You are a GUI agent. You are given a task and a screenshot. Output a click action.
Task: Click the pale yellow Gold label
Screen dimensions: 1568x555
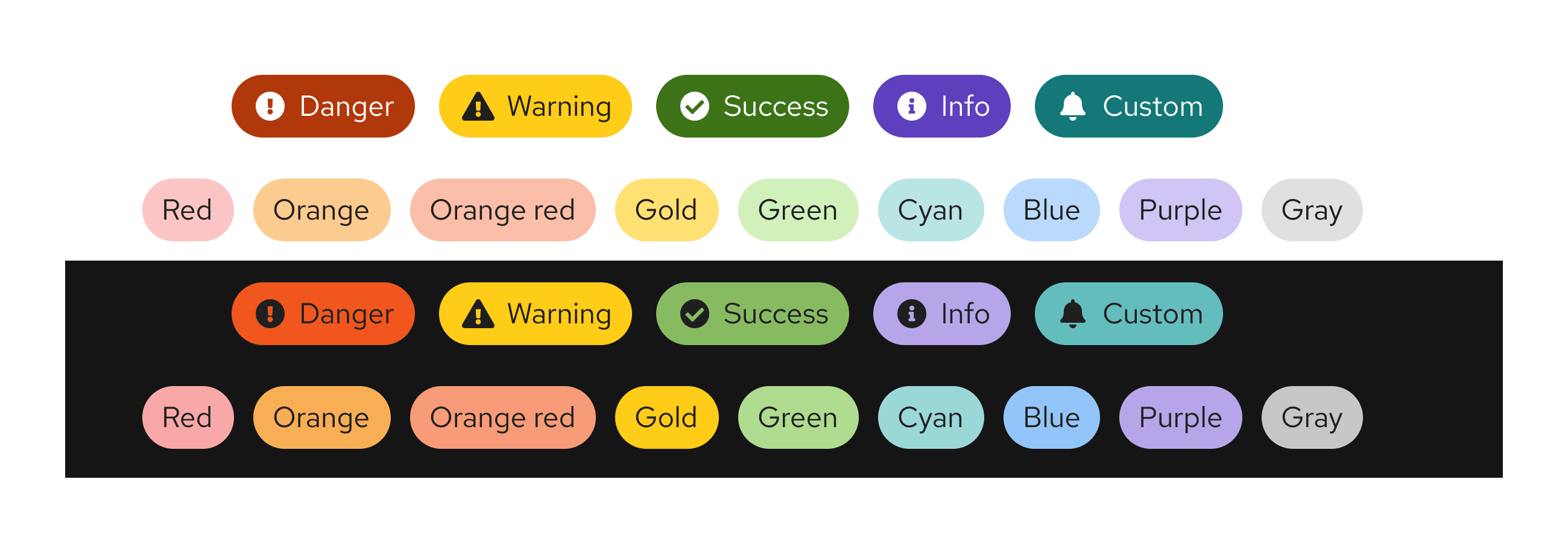pos(666,210)
